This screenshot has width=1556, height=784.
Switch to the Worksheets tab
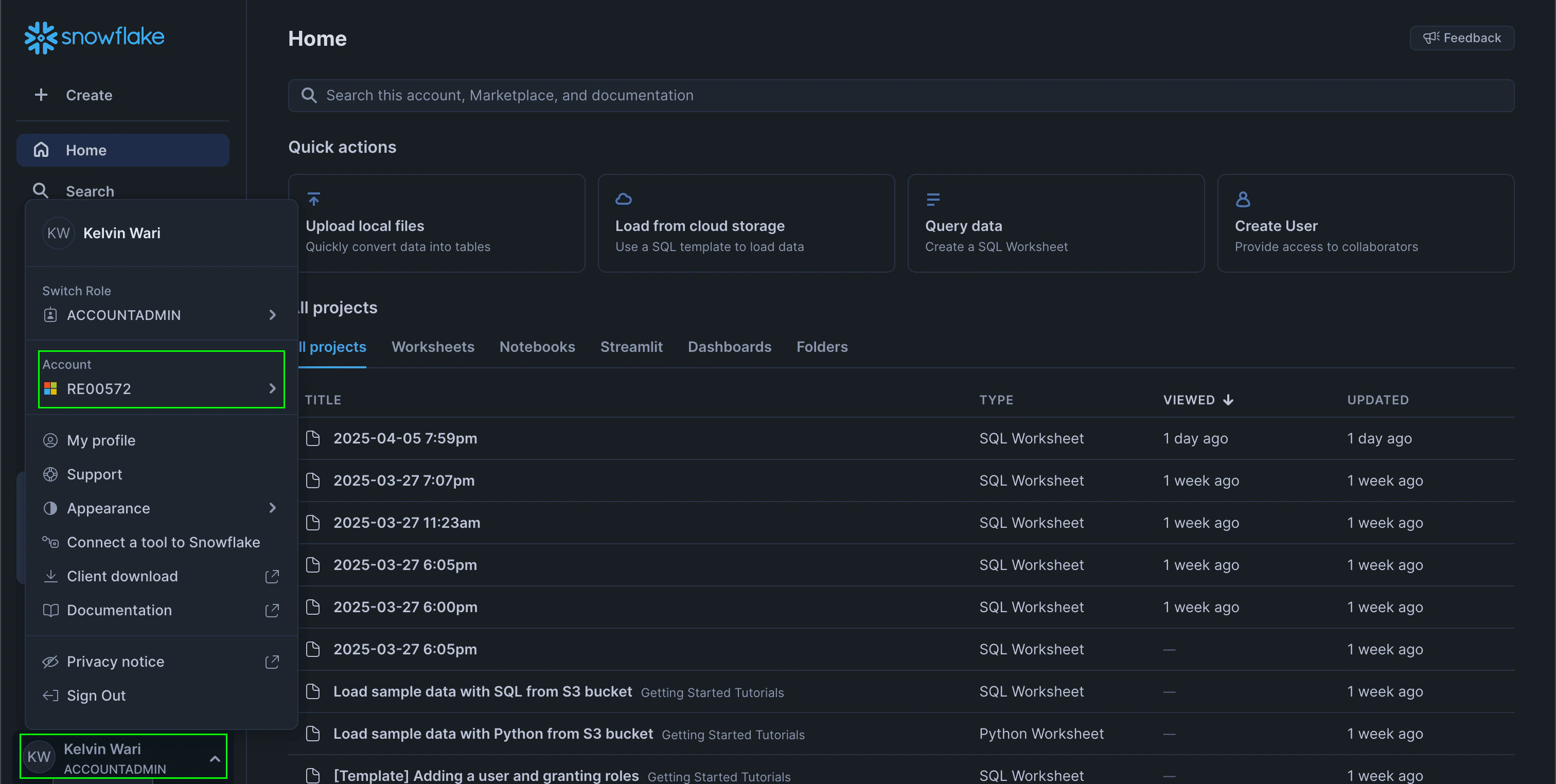(433, 347)
